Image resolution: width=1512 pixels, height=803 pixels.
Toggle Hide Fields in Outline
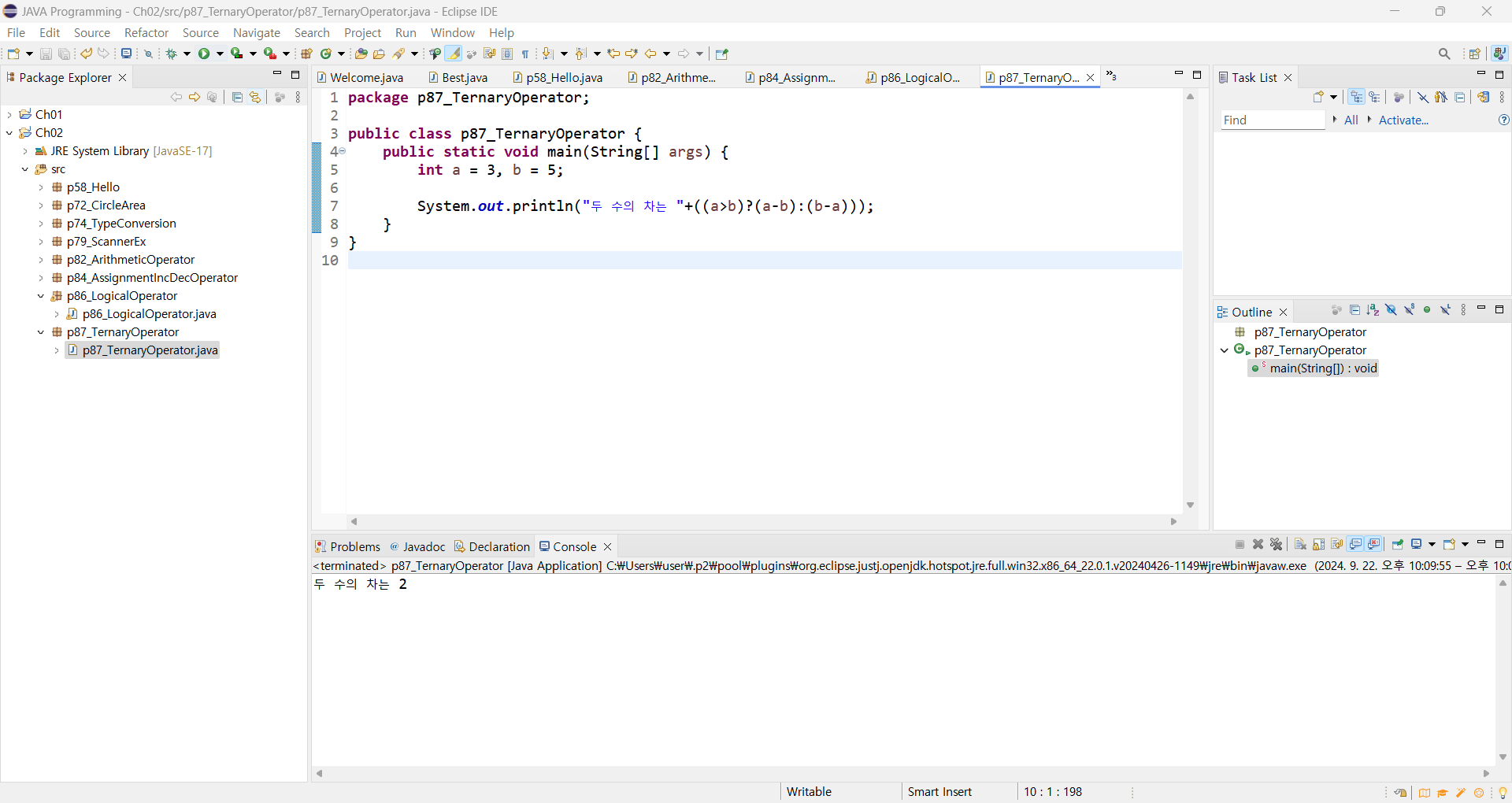(x=1392, y=309)
